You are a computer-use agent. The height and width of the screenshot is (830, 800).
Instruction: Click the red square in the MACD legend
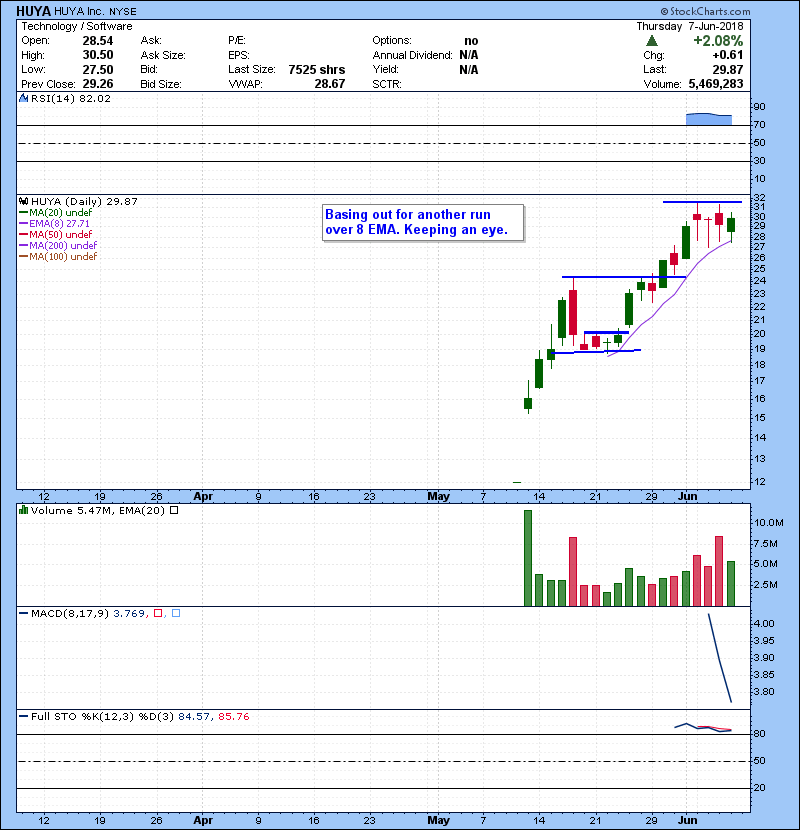click(x=158, y=614)
